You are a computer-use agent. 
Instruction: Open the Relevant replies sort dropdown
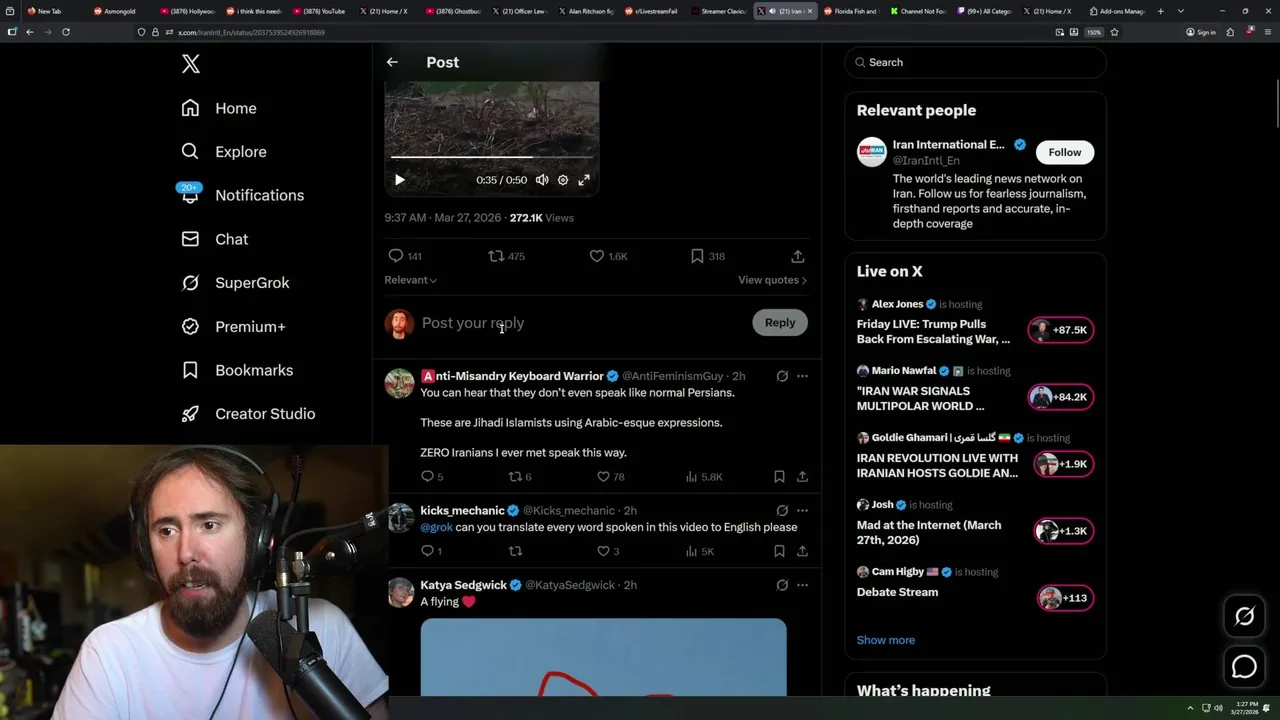[411, 280]
